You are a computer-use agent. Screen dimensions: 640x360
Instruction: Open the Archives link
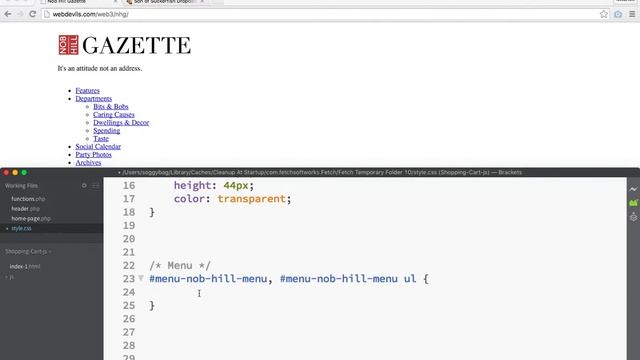click(x=88, y=162)
